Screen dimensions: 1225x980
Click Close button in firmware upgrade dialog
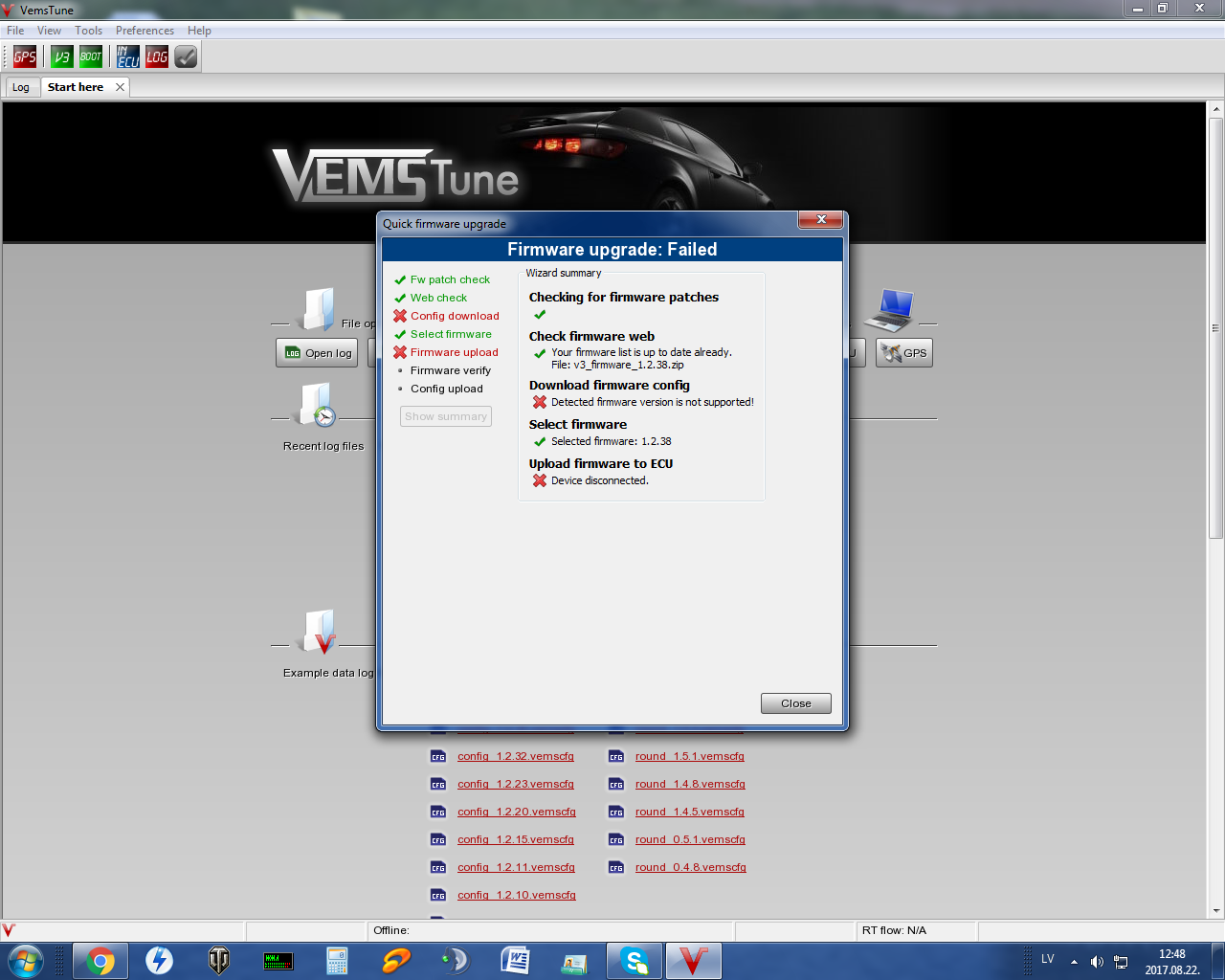[796, 703]
